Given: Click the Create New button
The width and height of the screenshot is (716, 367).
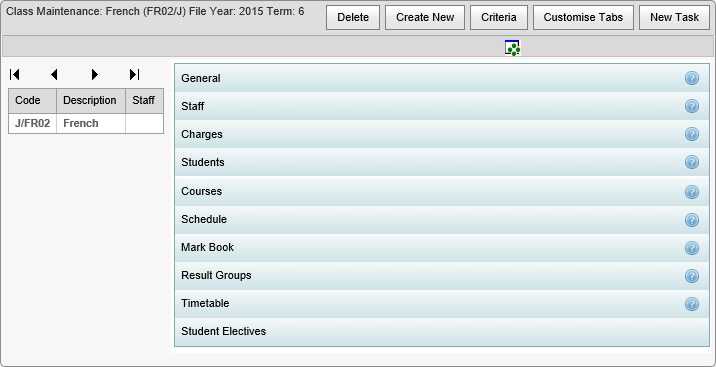Looking at the screenshot, I should (425, 17).
